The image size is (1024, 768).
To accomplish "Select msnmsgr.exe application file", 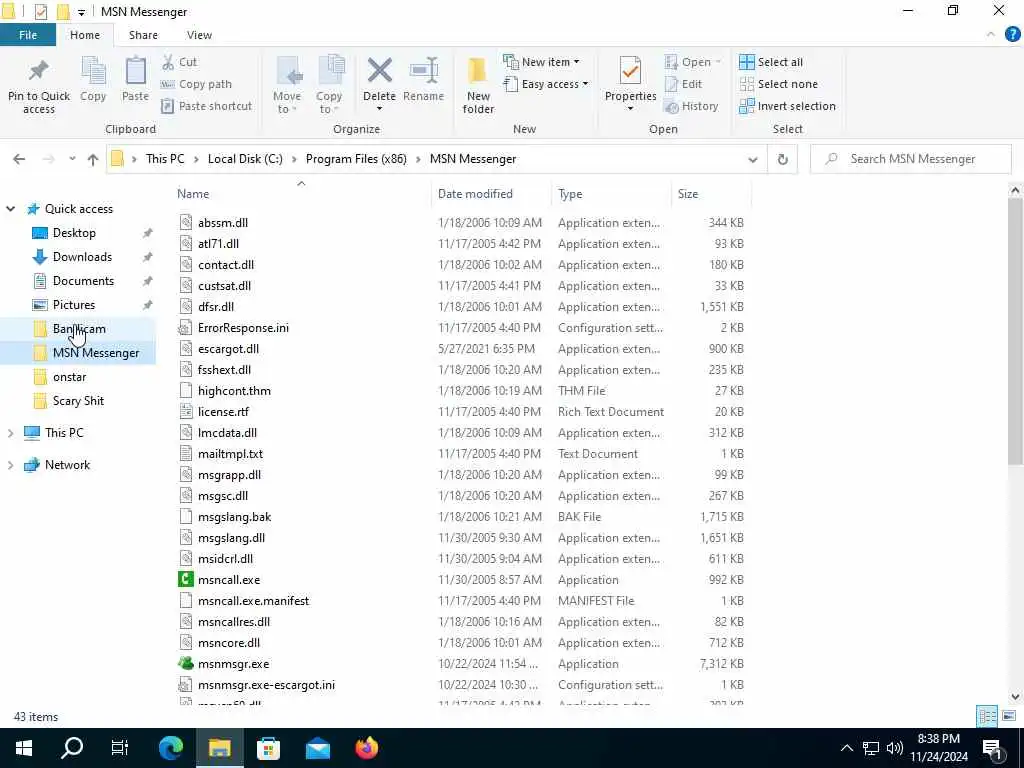I will coord(233,664).
